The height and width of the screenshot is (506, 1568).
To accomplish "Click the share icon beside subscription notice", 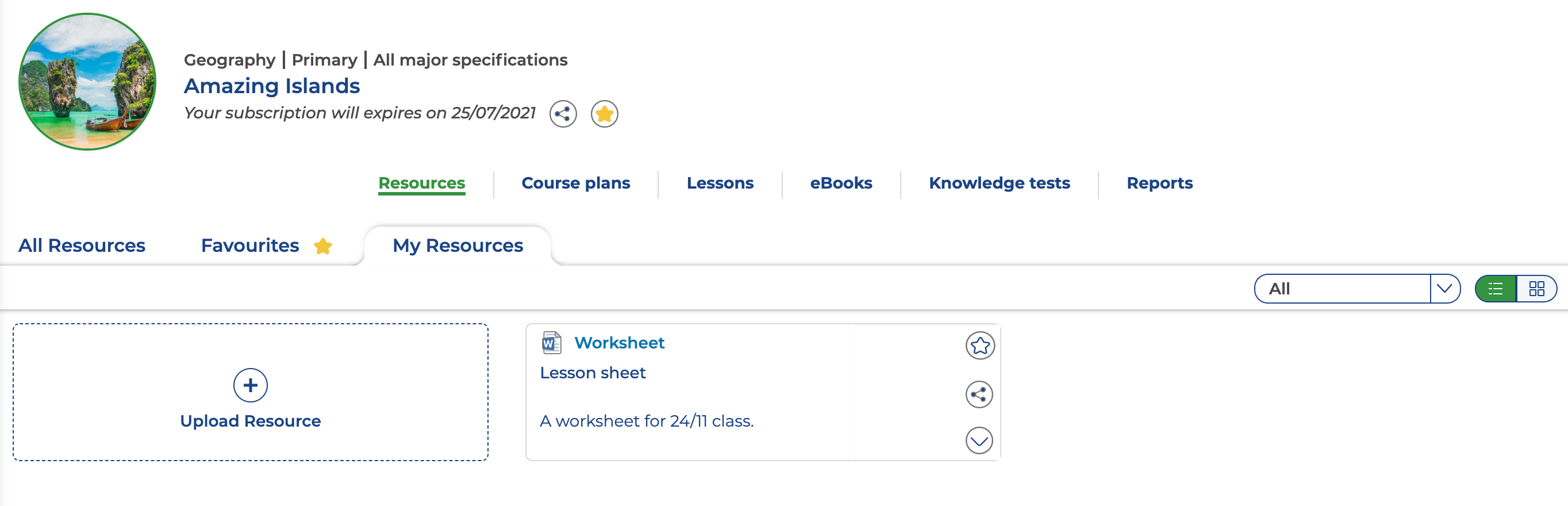I will (563, 114).
